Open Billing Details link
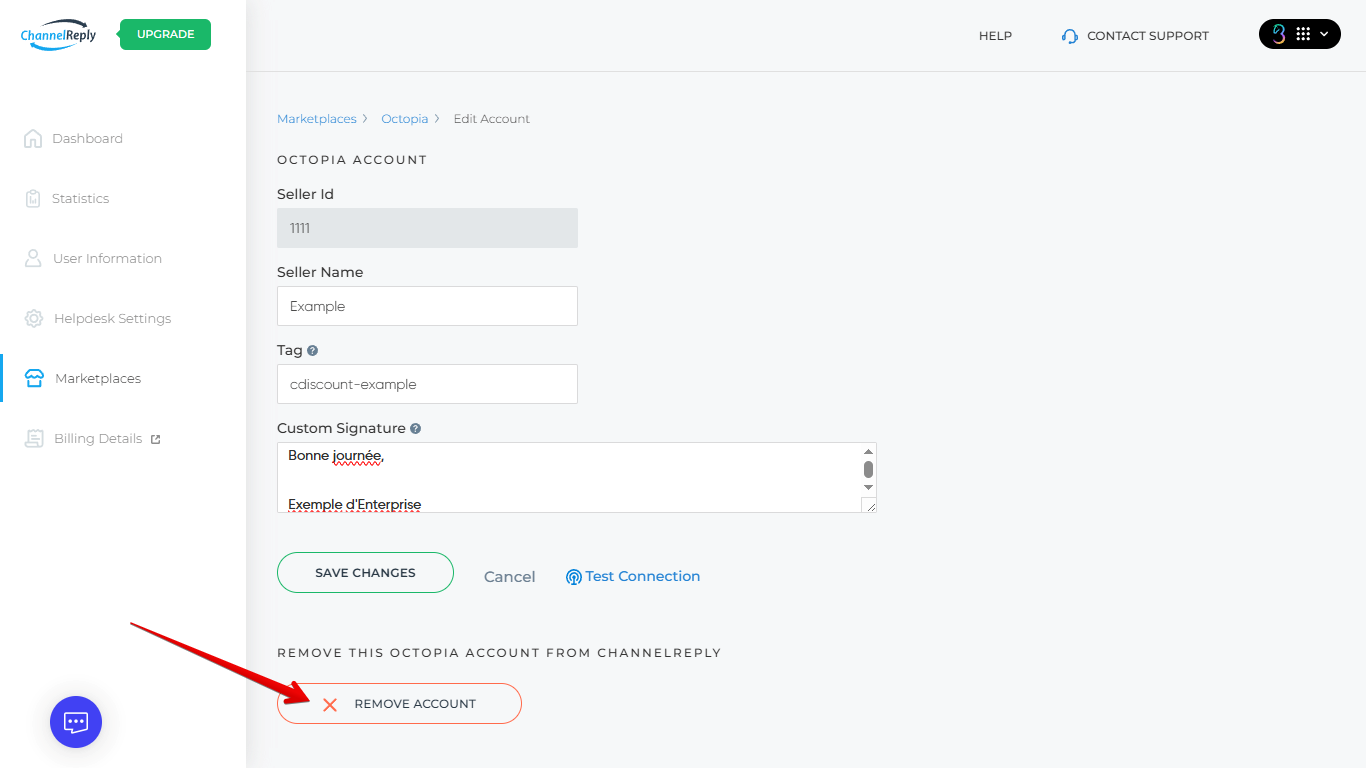This screenshot has width=1366, height=768. pos(98,439)
